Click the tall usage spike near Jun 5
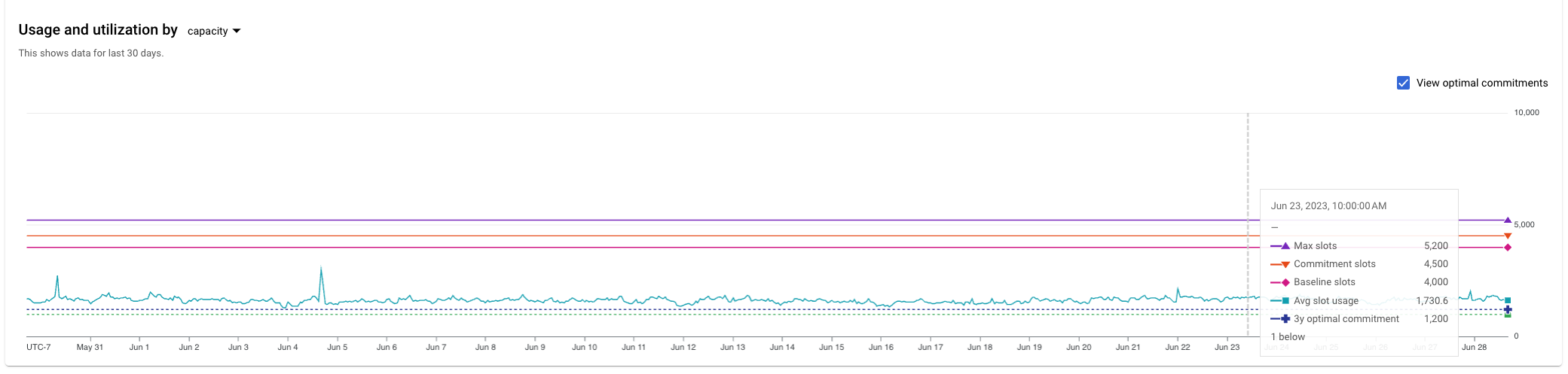1568x374 pixels. pyautogui.click(x=321, y=269)
